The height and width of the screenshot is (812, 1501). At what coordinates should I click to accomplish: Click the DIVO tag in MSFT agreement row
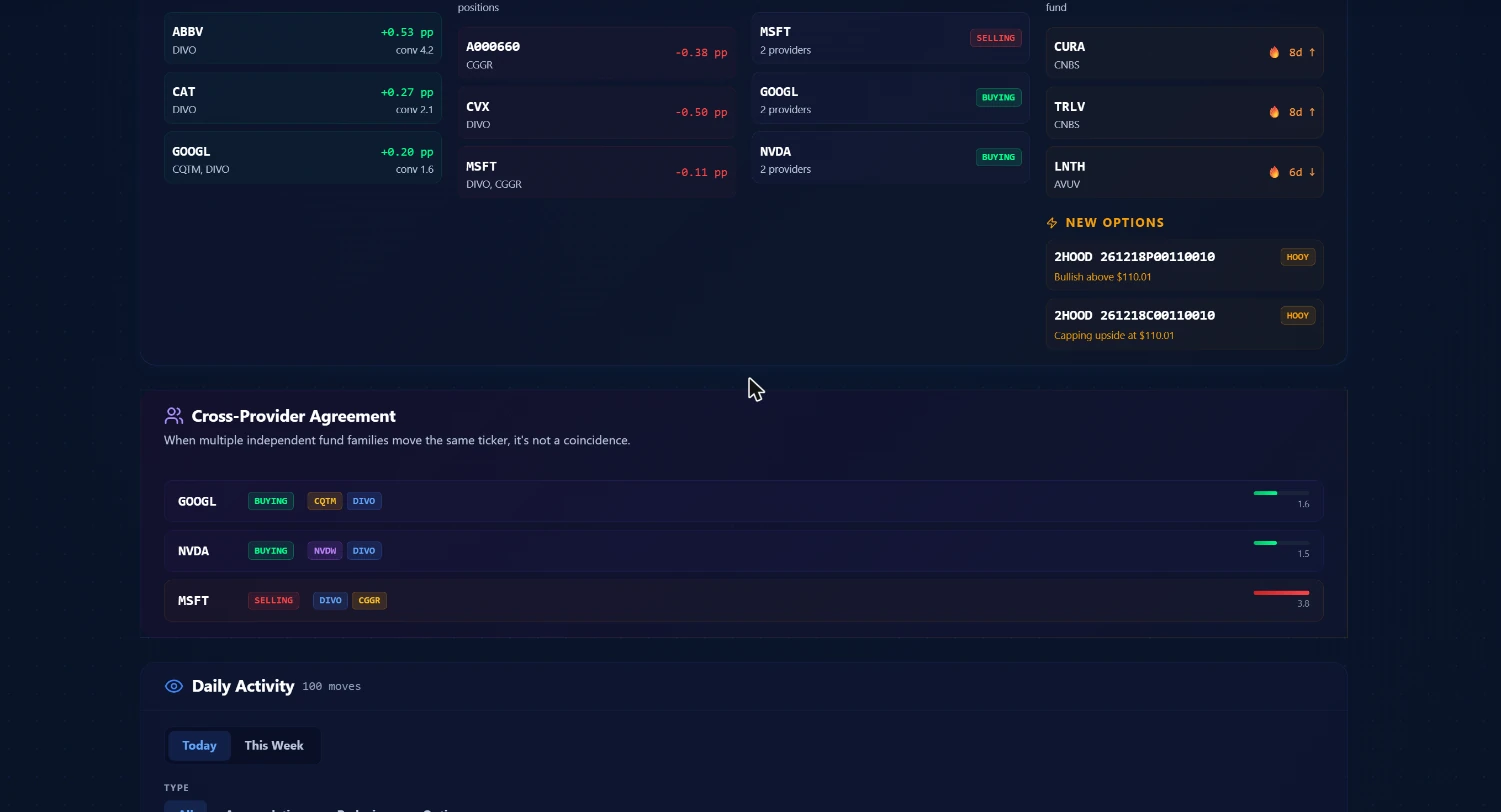[x=330, y=601]
